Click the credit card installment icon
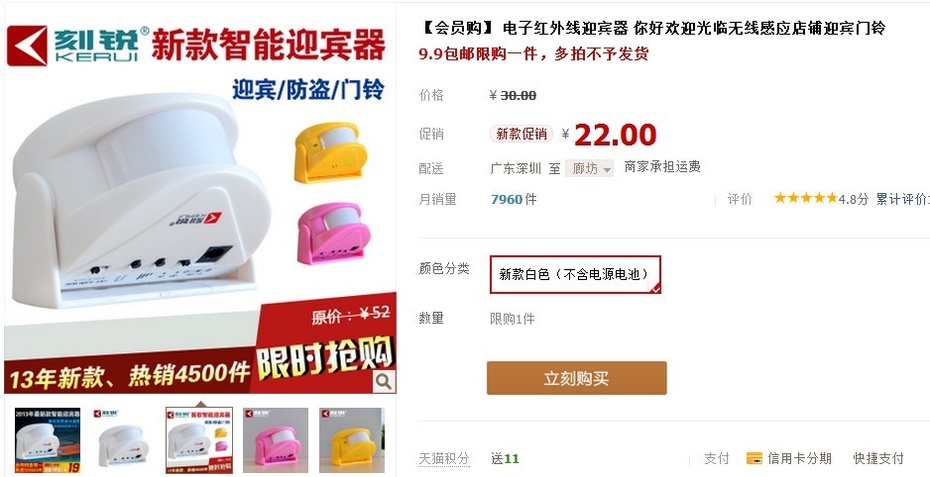The width and height of the screenshot is (930, 477). click(754, 458)
